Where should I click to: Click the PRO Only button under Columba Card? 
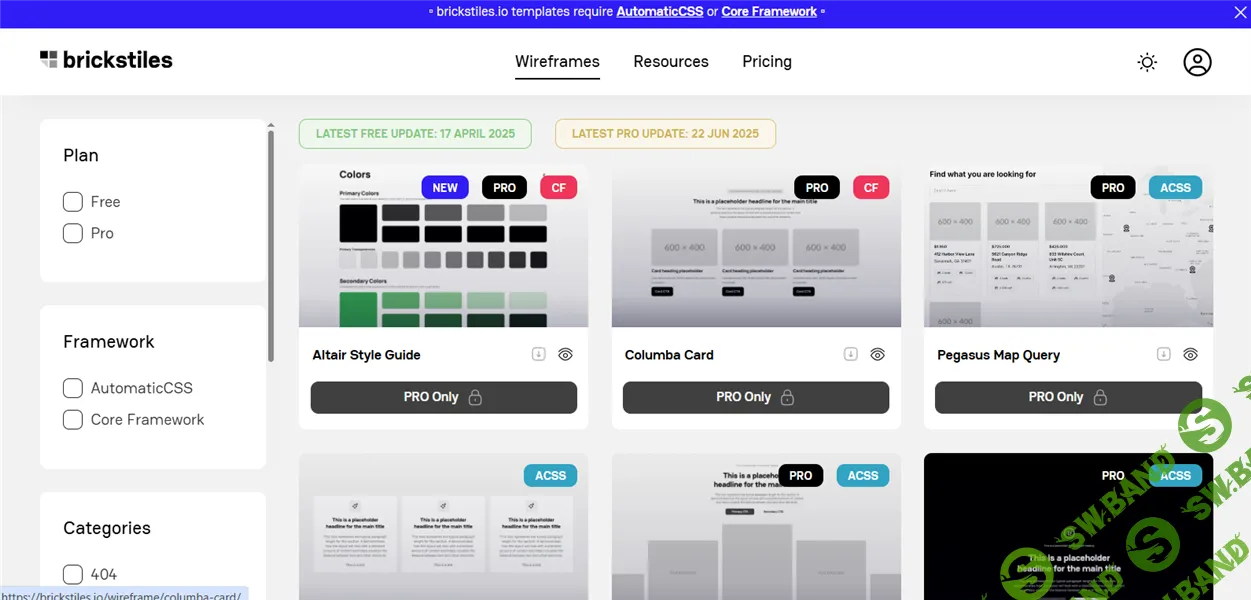755,397
